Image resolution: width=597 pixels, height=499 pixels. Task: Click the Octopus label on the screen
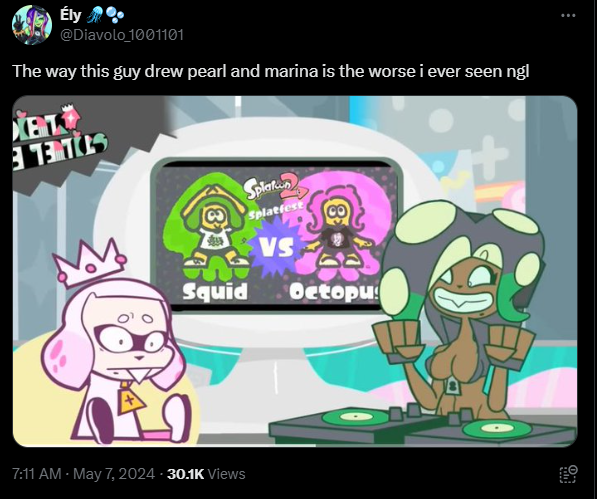tap(334, 293)
